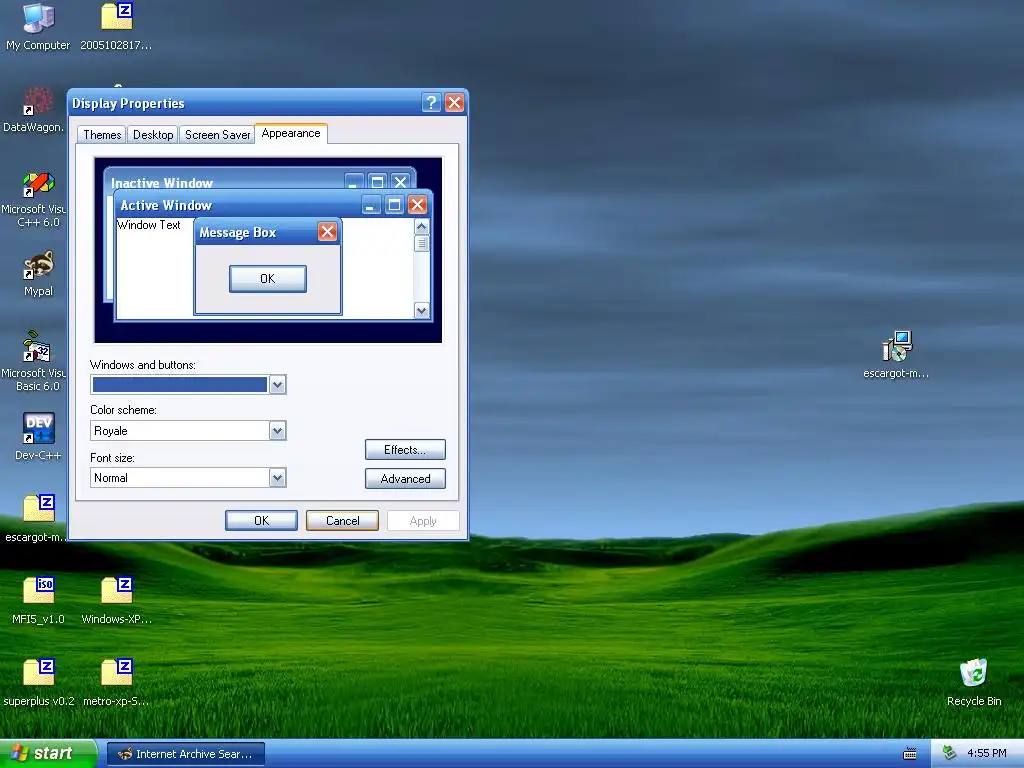Click the preview scrollbar down arrow

tap(422, 310)
